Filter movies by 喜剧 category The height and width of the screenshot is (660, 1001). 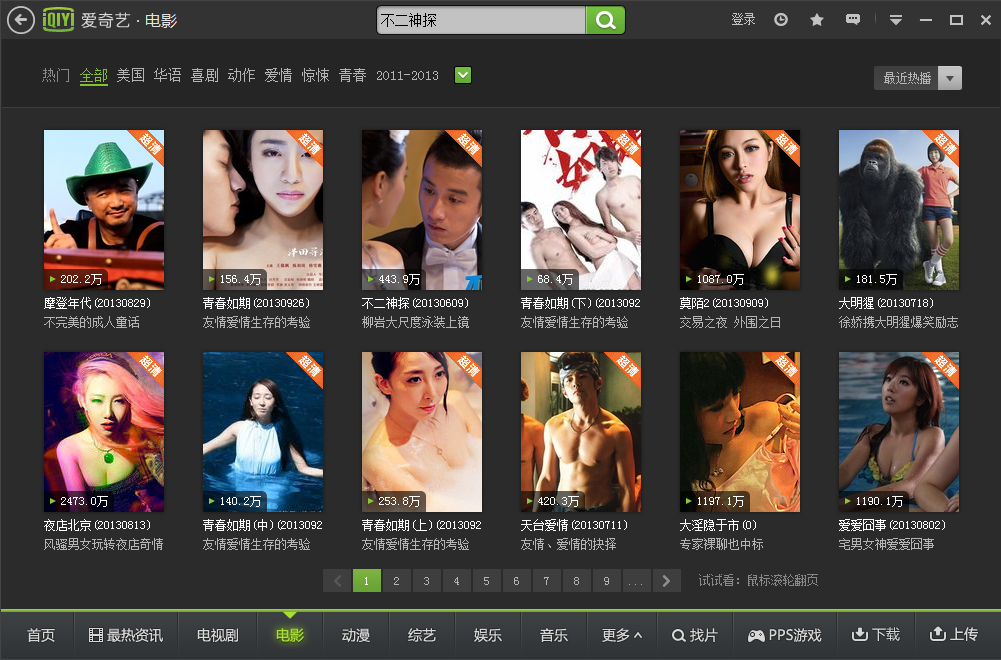coord(204,75)
